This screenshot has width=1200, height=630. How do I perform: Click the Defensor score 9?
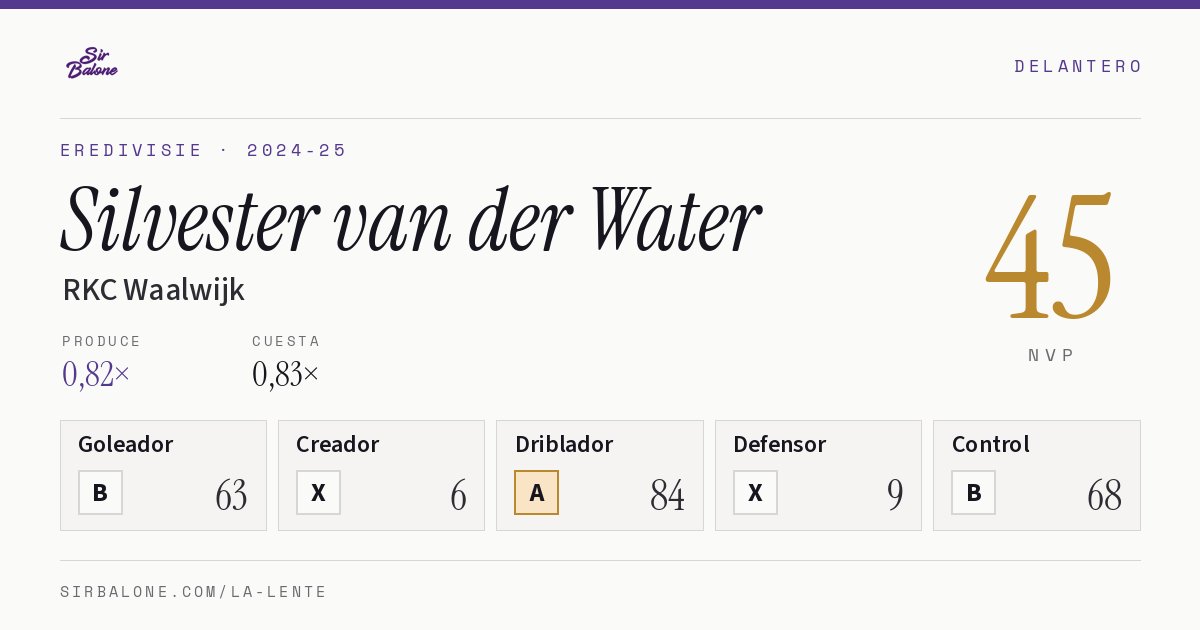pos(895,495)
